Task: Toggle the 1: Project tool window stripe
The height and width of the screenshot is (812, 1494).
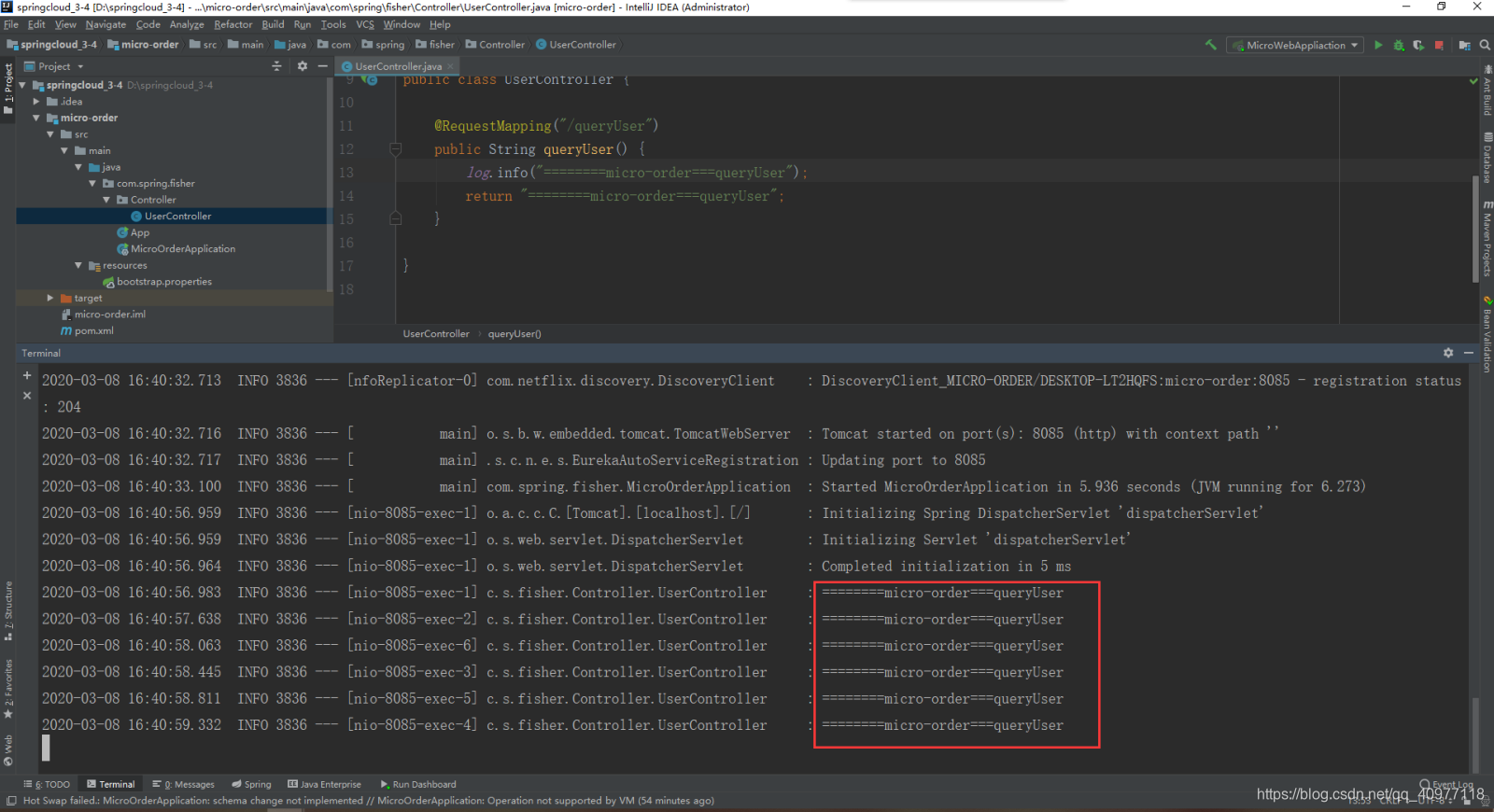Action: pyautogui.click(x=8, y=89)
